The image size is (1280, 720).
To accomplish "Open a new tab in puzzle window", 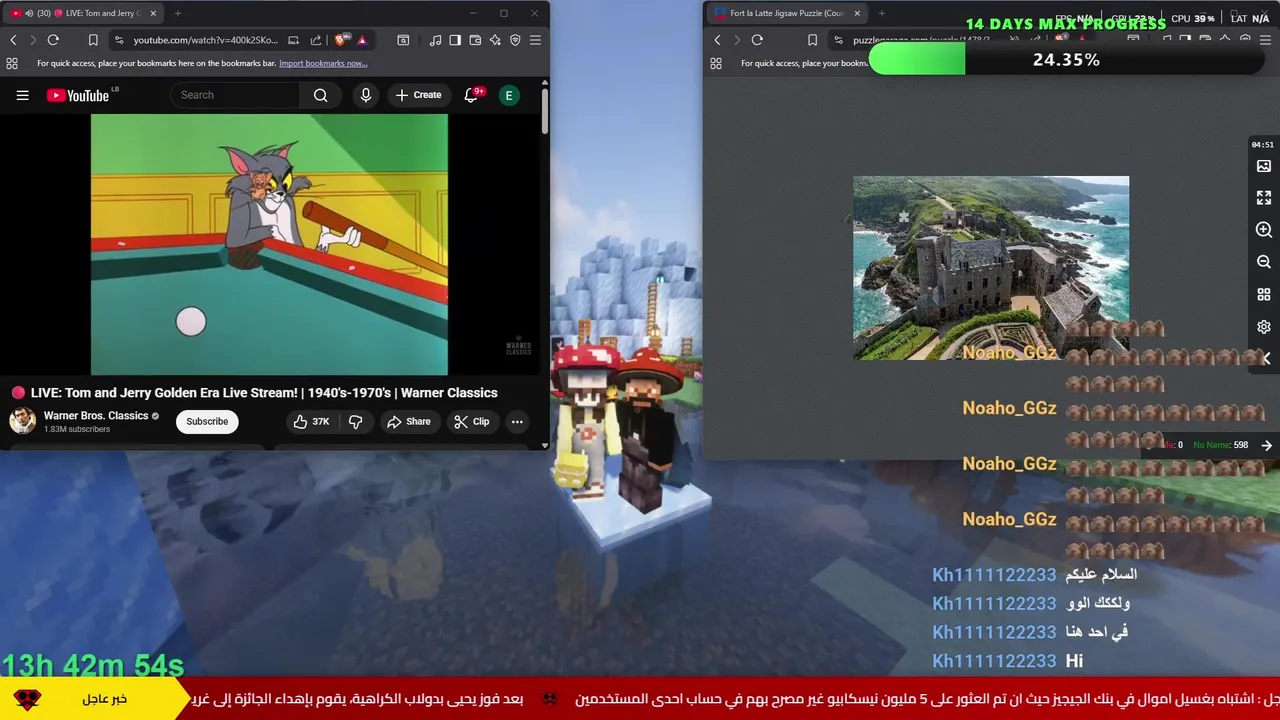I will click(882, 13).
